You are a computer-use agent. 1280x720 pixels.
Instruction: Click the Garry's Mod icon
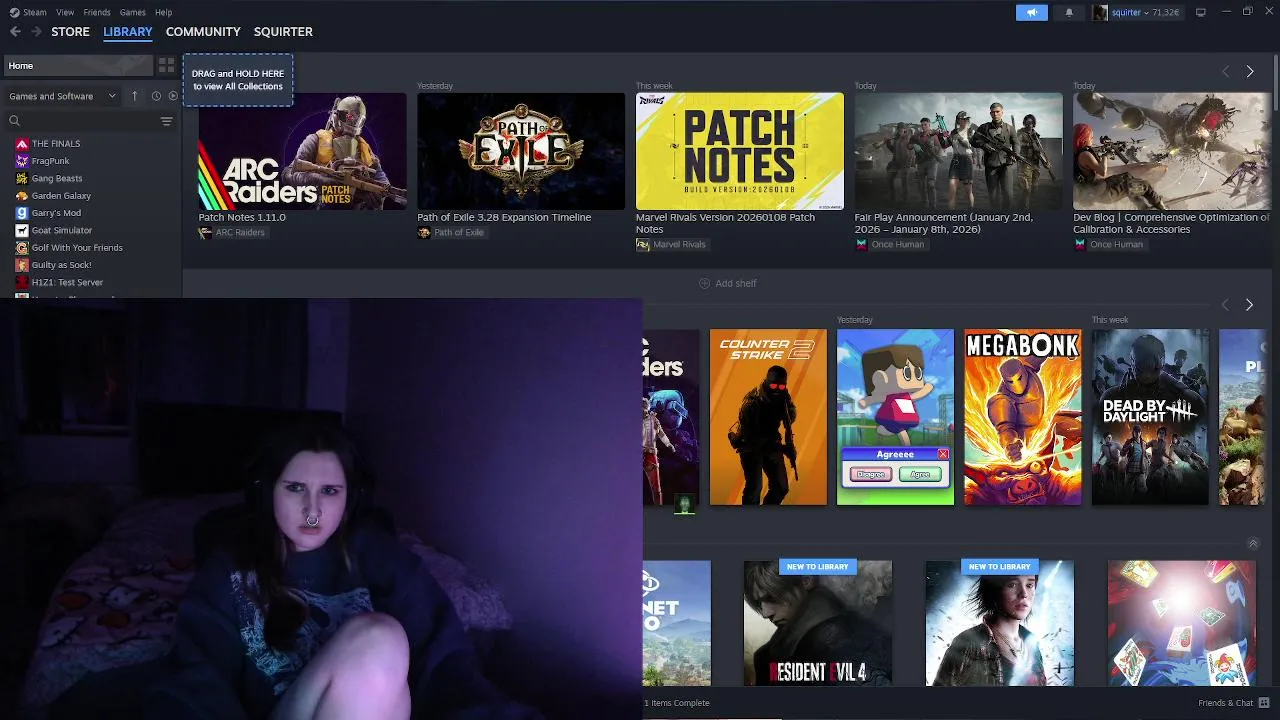pyautogui.click(x=22, y=213)
